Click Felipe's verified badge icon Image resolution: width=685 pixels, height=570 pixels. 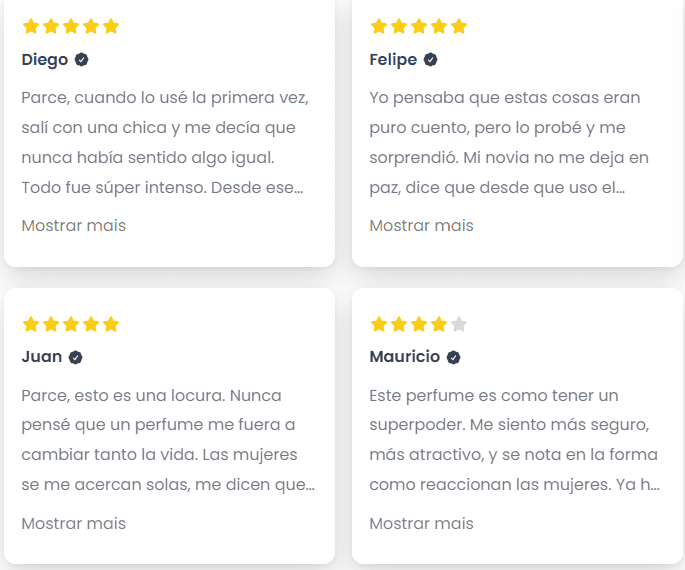click(431, 60)
